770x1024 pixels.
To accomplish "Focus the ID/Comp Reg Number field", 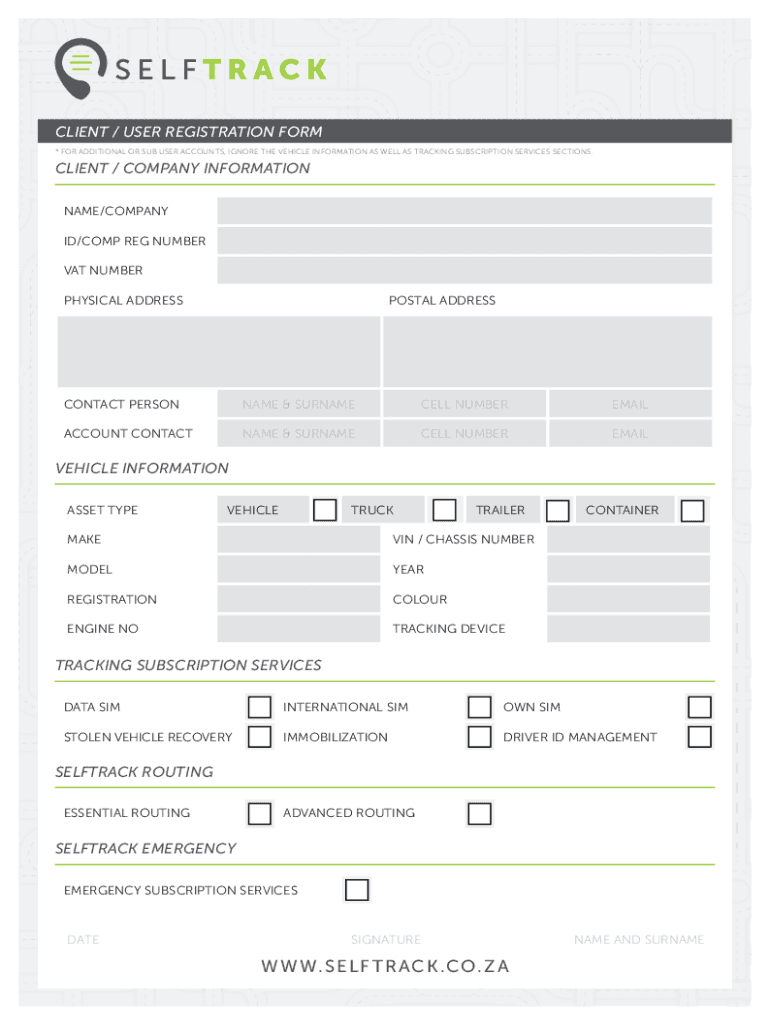I will coord(464,241).
